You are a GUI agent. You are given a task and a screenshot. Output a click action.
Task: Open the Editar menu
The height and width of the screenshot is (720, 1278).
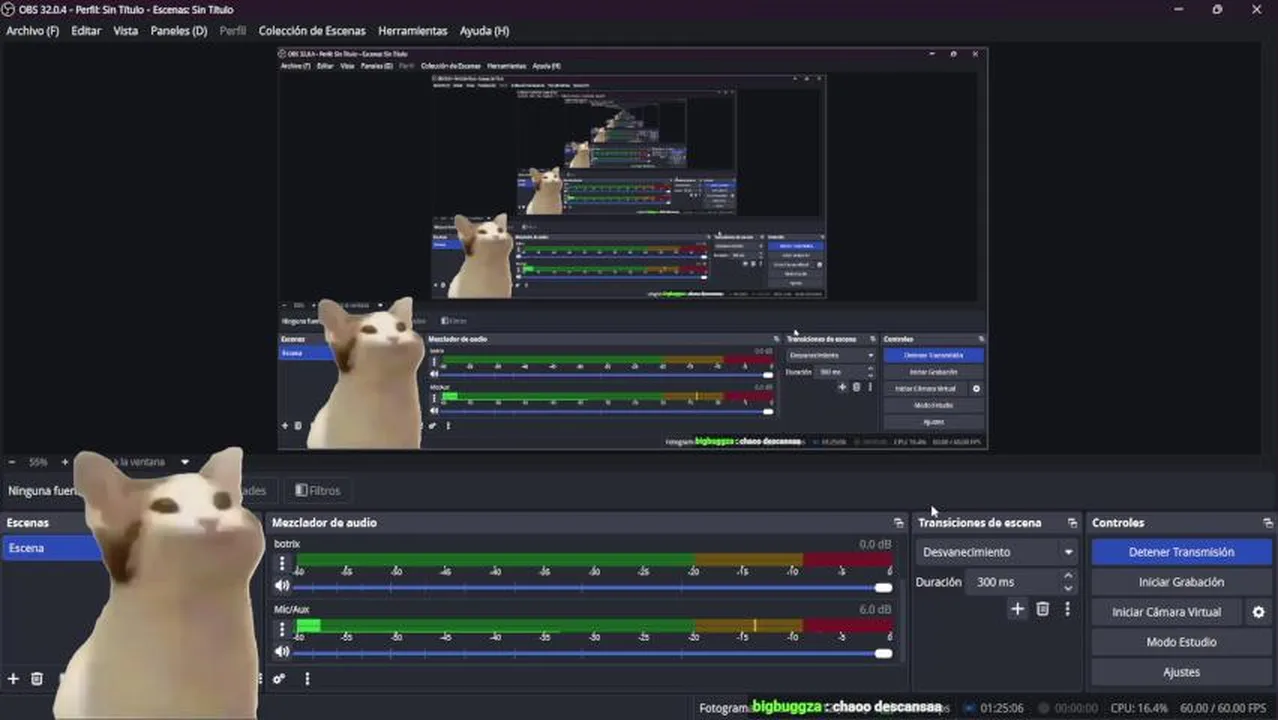[x=86, y=31]
